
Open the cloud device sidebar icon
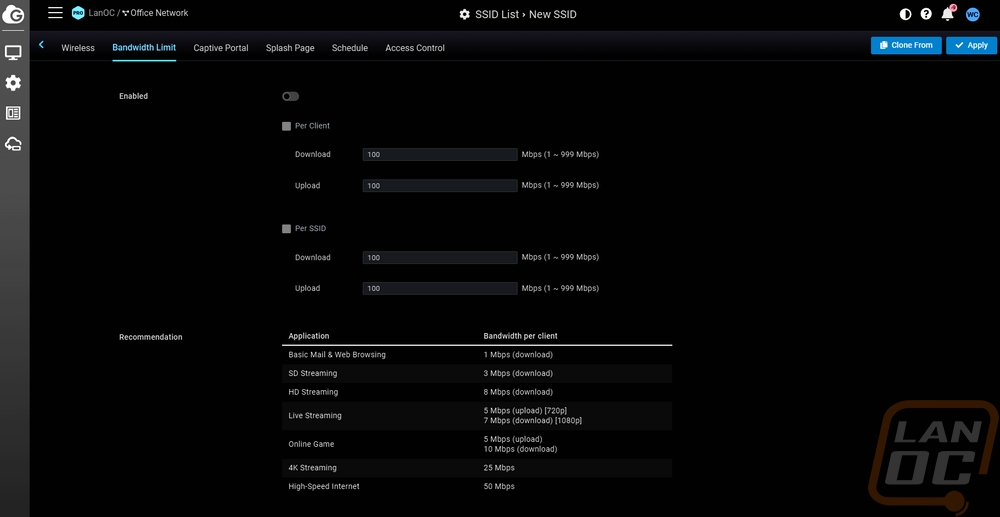tap(13, 144)
